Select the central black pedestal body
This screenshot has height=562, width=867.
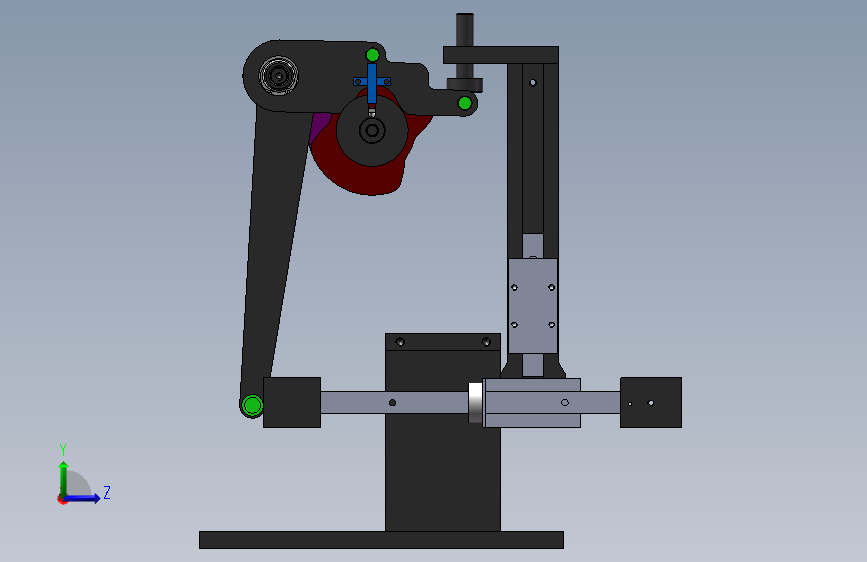(443, 476)
